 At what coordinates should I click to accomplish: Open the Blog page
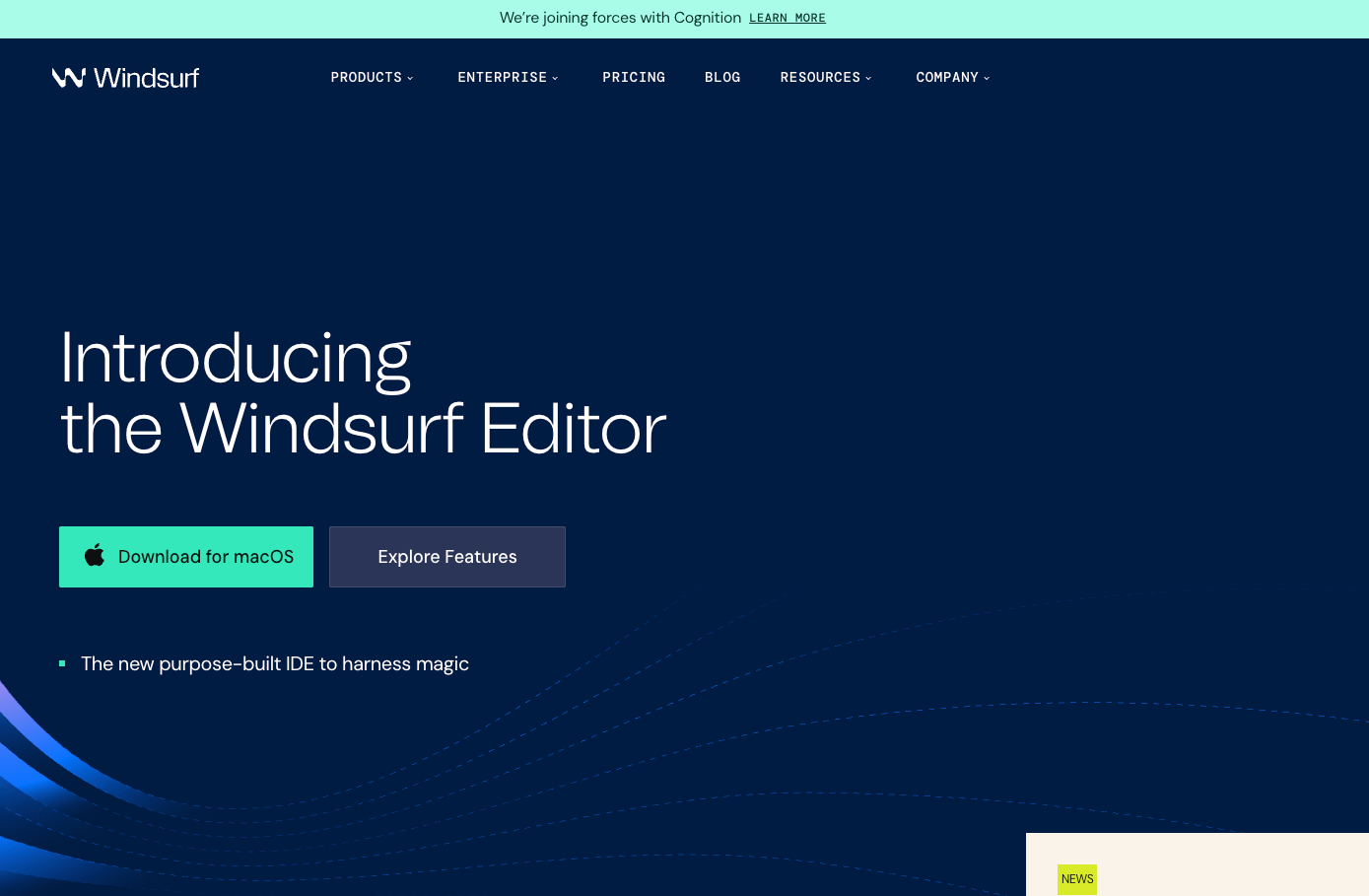(722, 77)
